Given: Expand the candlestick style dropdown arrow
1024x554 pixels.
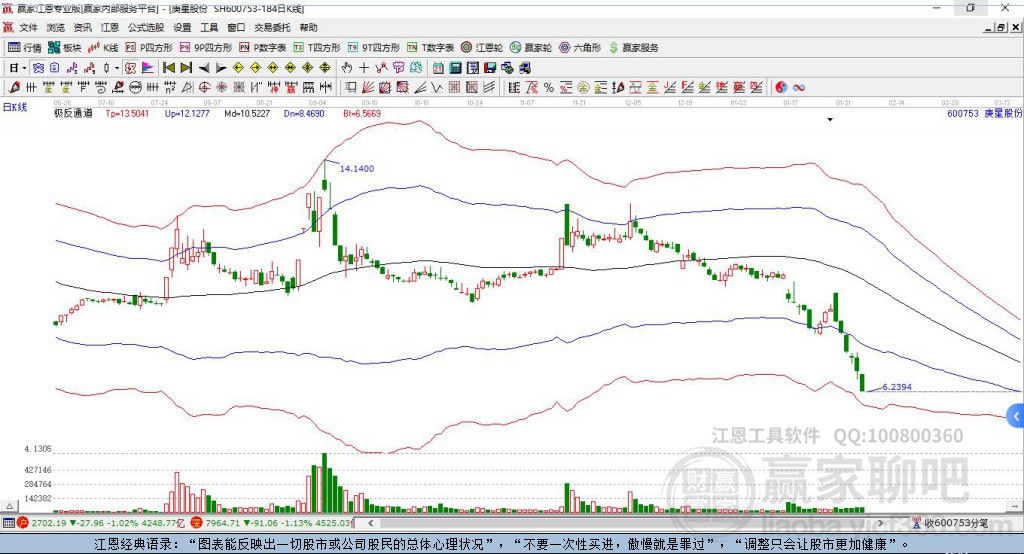Looking at the screenshot, I should (x=117, y=68).
